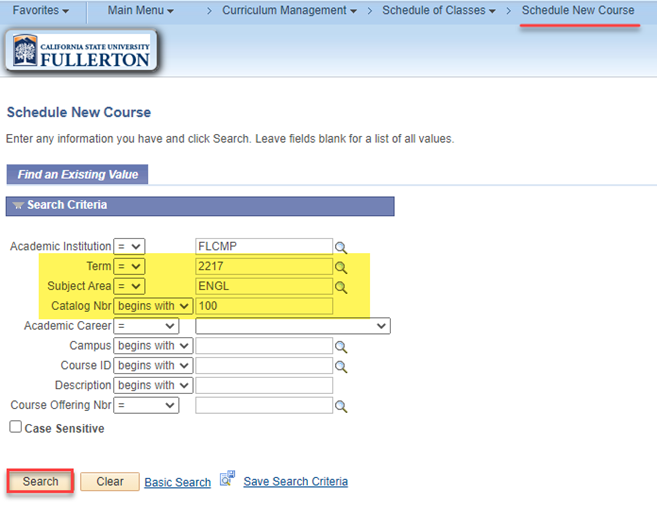Click the Save Search Criteria icon
This screenshot has width=657, height=511.
227,480
